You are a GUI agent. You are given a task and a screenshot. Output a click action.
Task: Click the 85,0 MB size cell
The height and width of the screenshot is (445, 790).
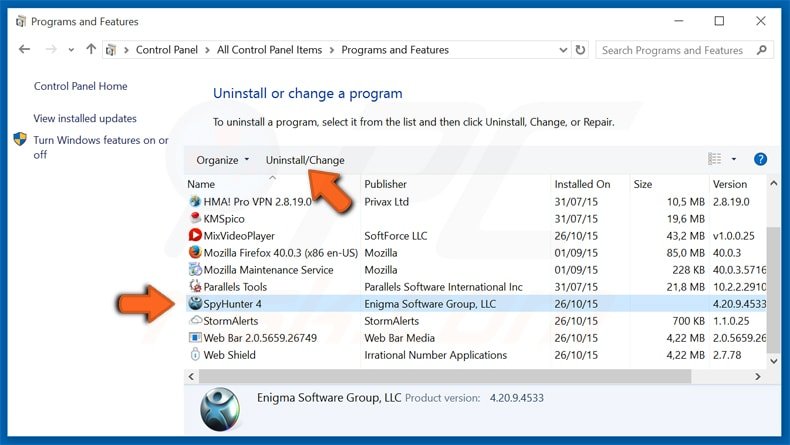pos(685,252)
